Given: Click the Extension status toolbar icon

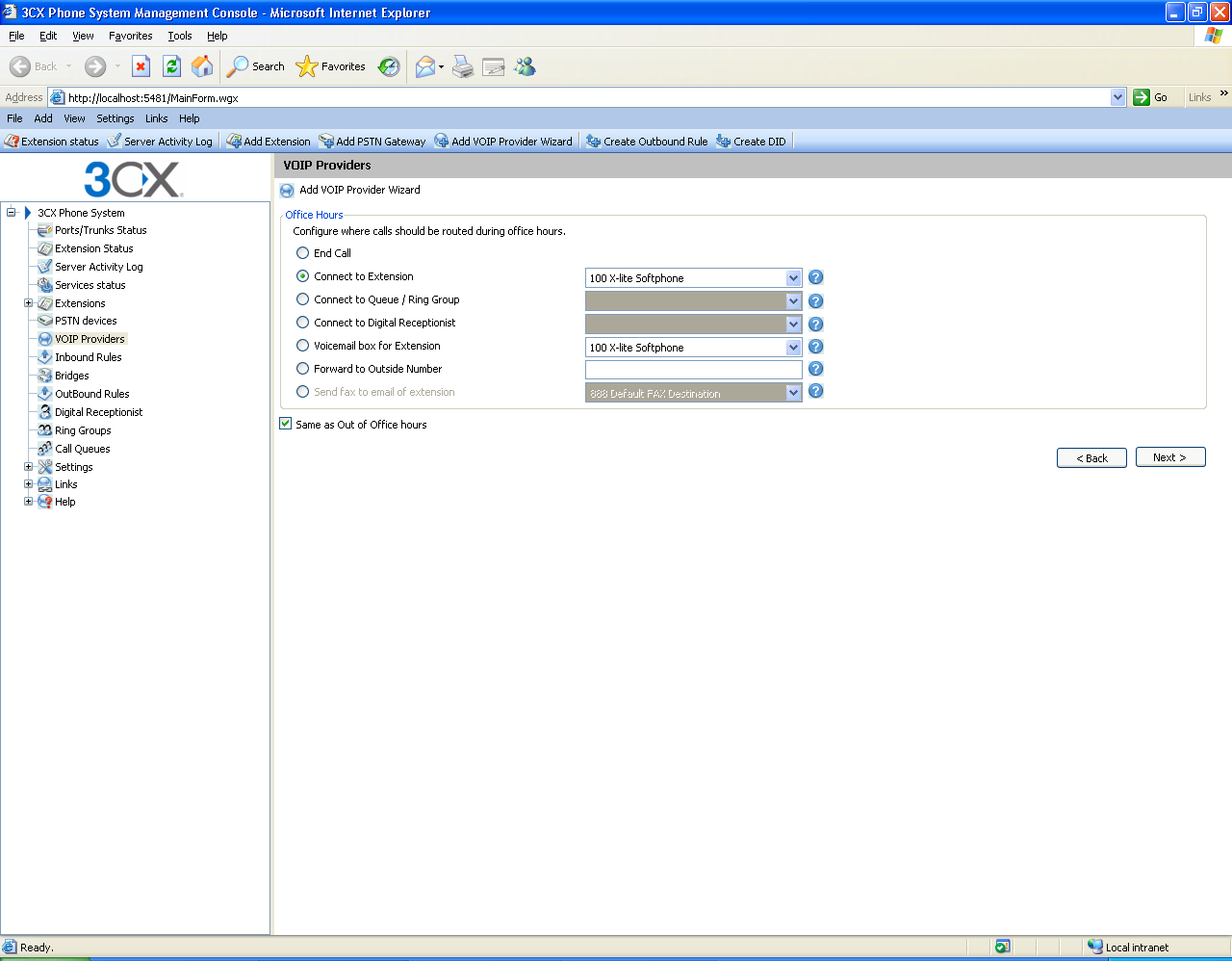Looking at the screenshot, I should (x=12, y=142).
